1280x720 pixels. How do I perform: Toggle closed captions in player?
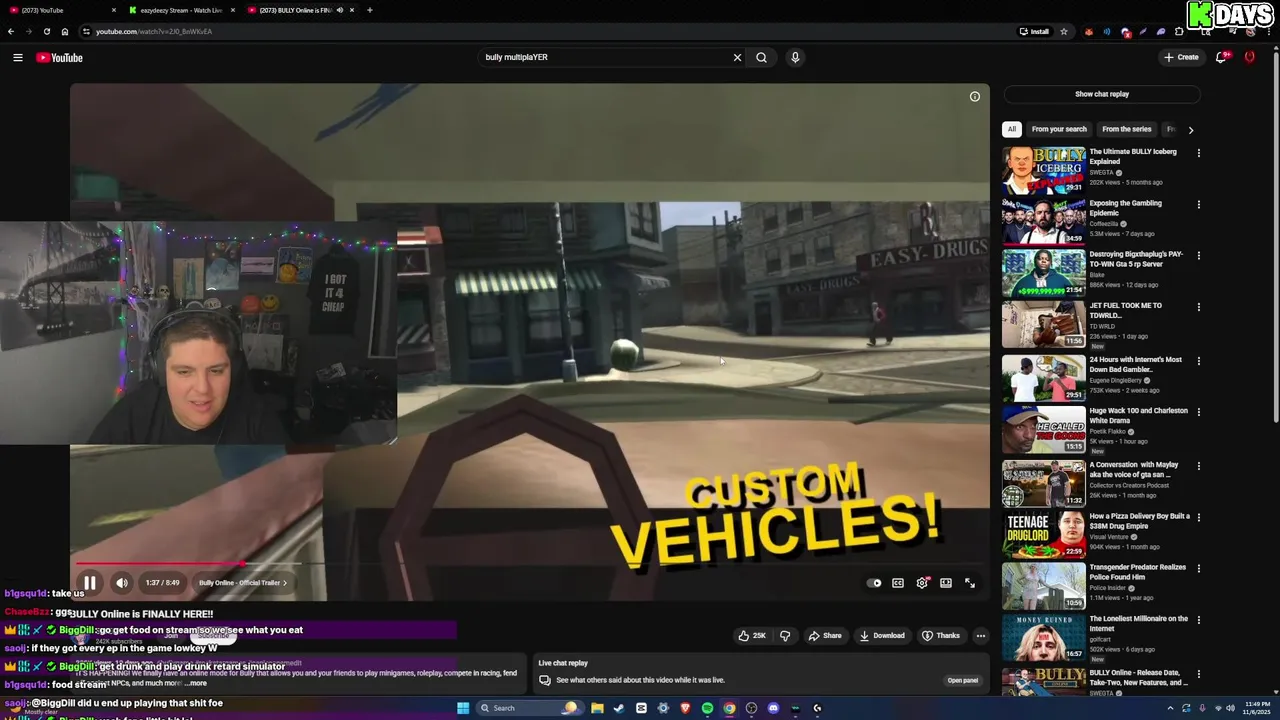(x=898, y=583)
